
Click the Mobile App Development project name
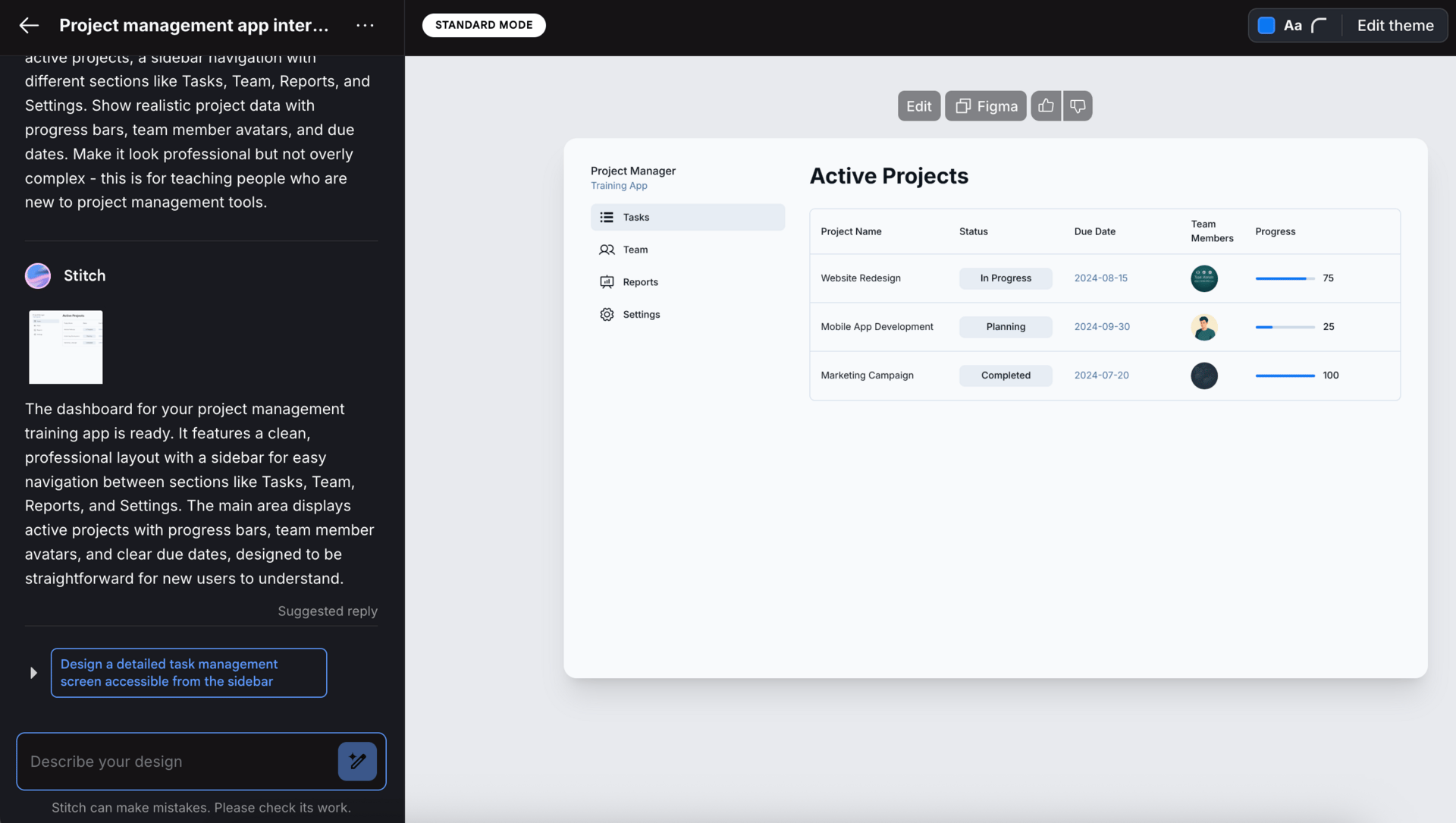point(877,327)
